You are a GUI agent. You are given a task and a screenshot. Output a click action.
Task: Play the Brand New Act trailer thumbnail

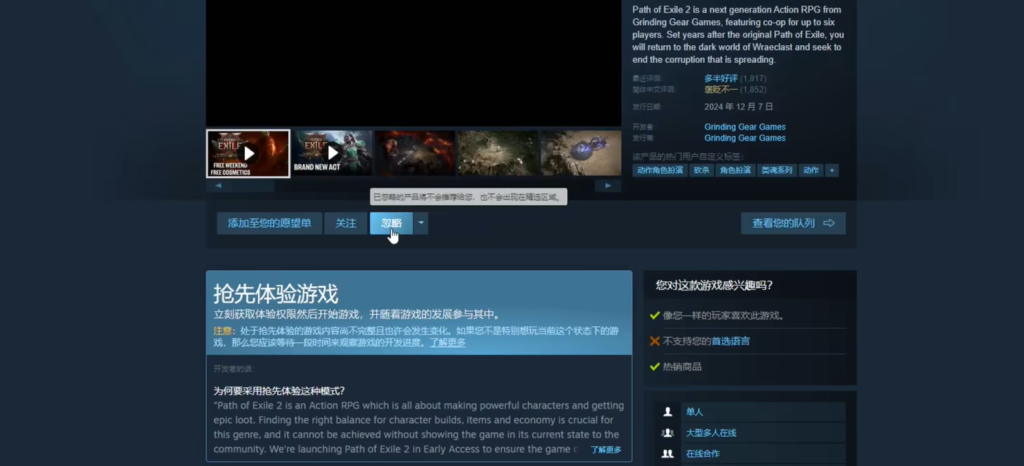pyautogui.click(x=332, y=153)
